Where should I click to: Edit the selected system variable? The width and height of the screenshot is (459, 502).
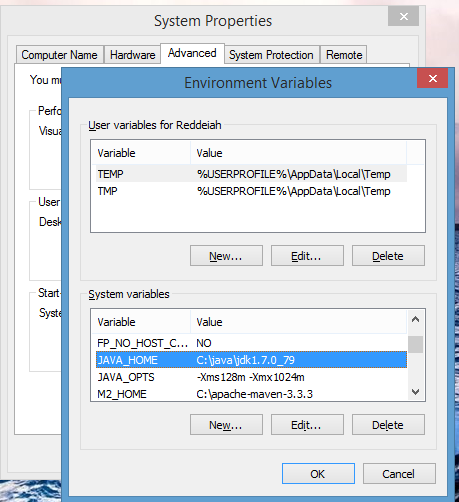(307, 425)
